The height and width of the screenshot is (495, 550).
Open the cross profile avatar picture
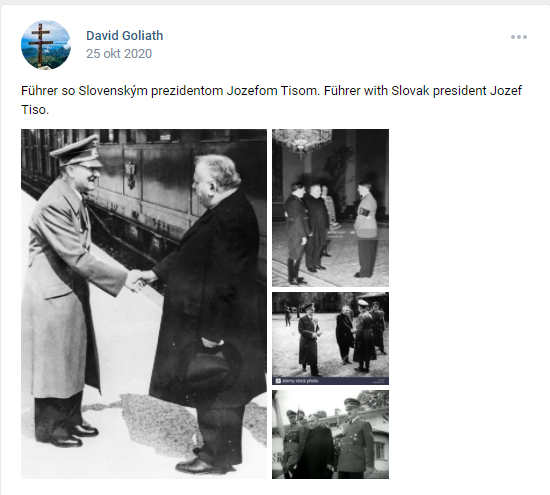(x=46, y=45)
